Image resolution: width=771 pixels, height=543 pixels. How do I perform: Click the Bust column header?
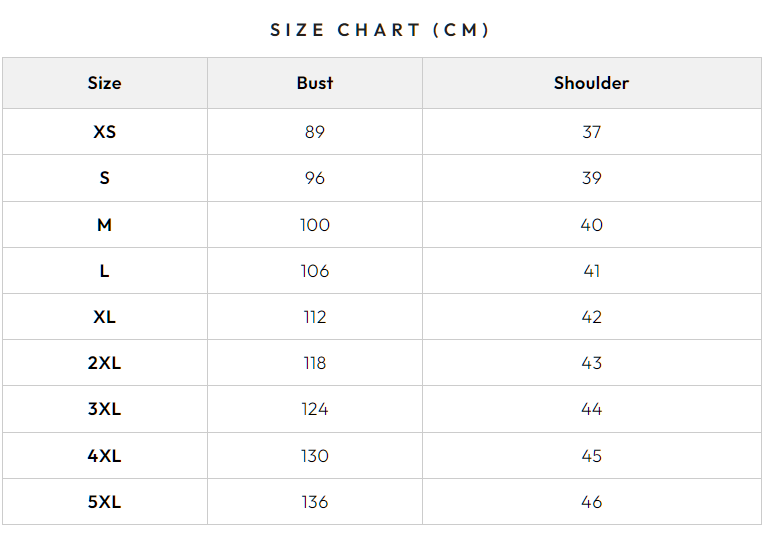315,83
